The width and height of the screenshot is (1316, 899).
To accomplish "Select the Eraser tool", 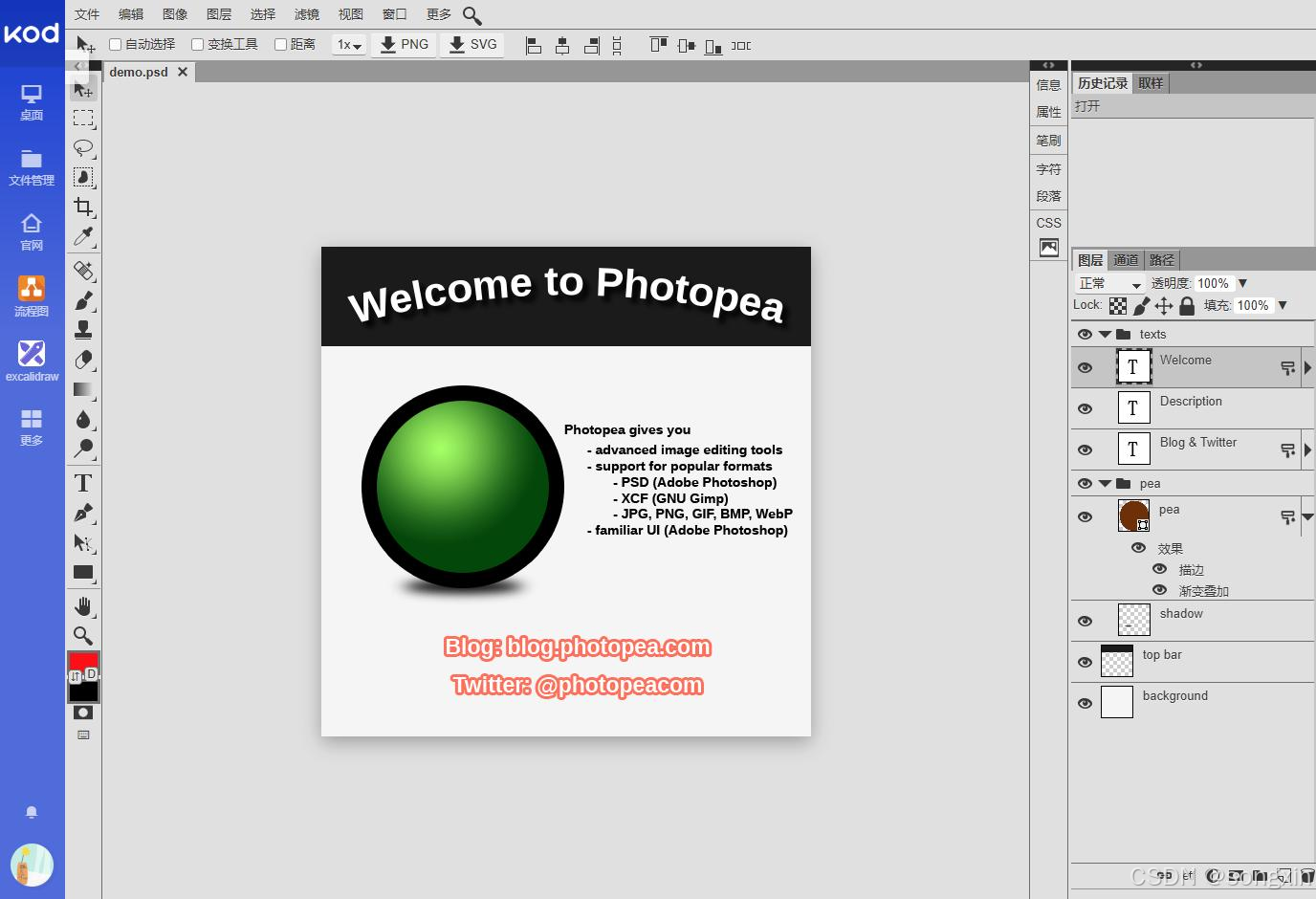I will [83, 360].
